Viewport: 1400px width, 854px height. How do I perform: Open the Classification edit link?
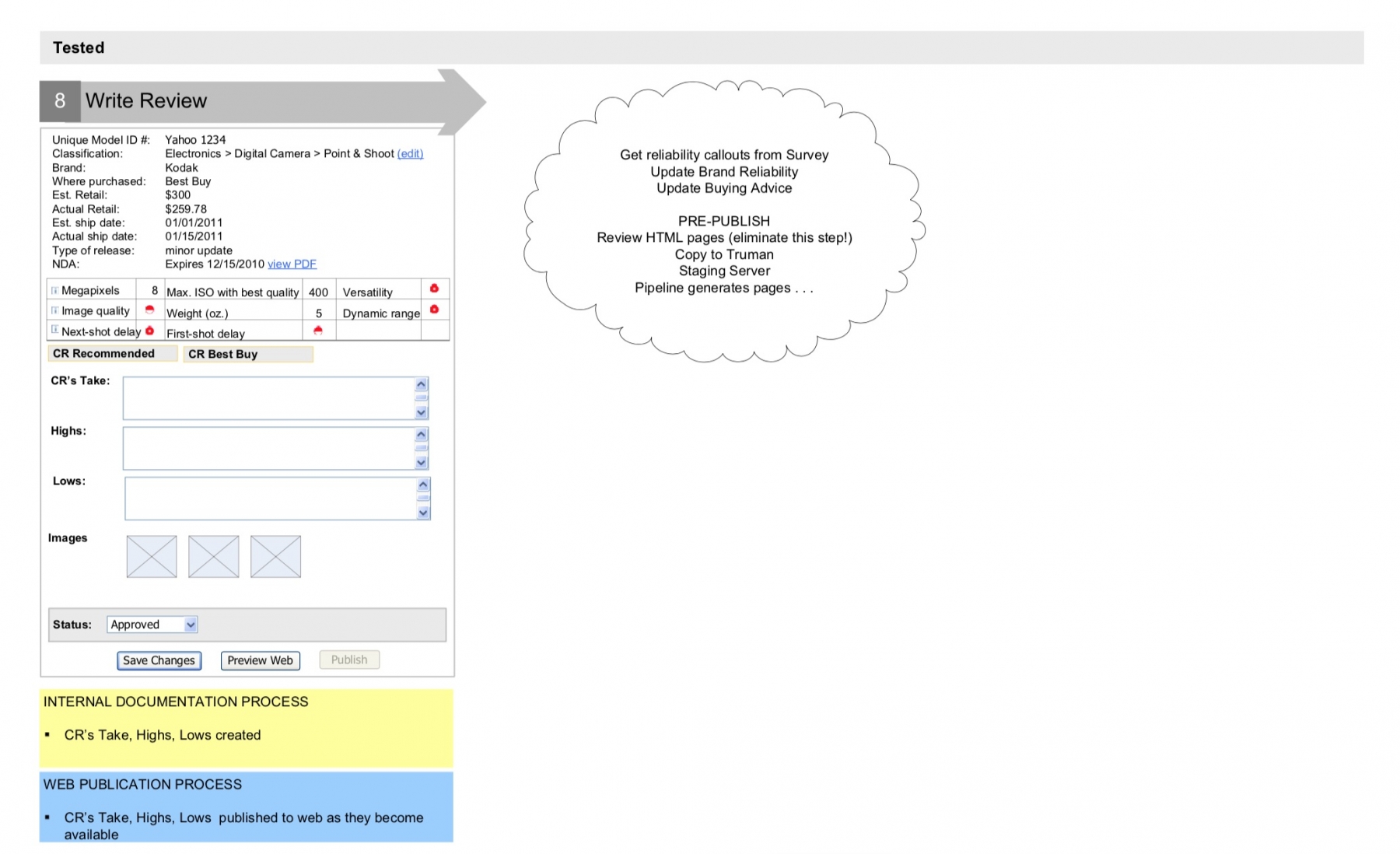(x=410, y=154)
